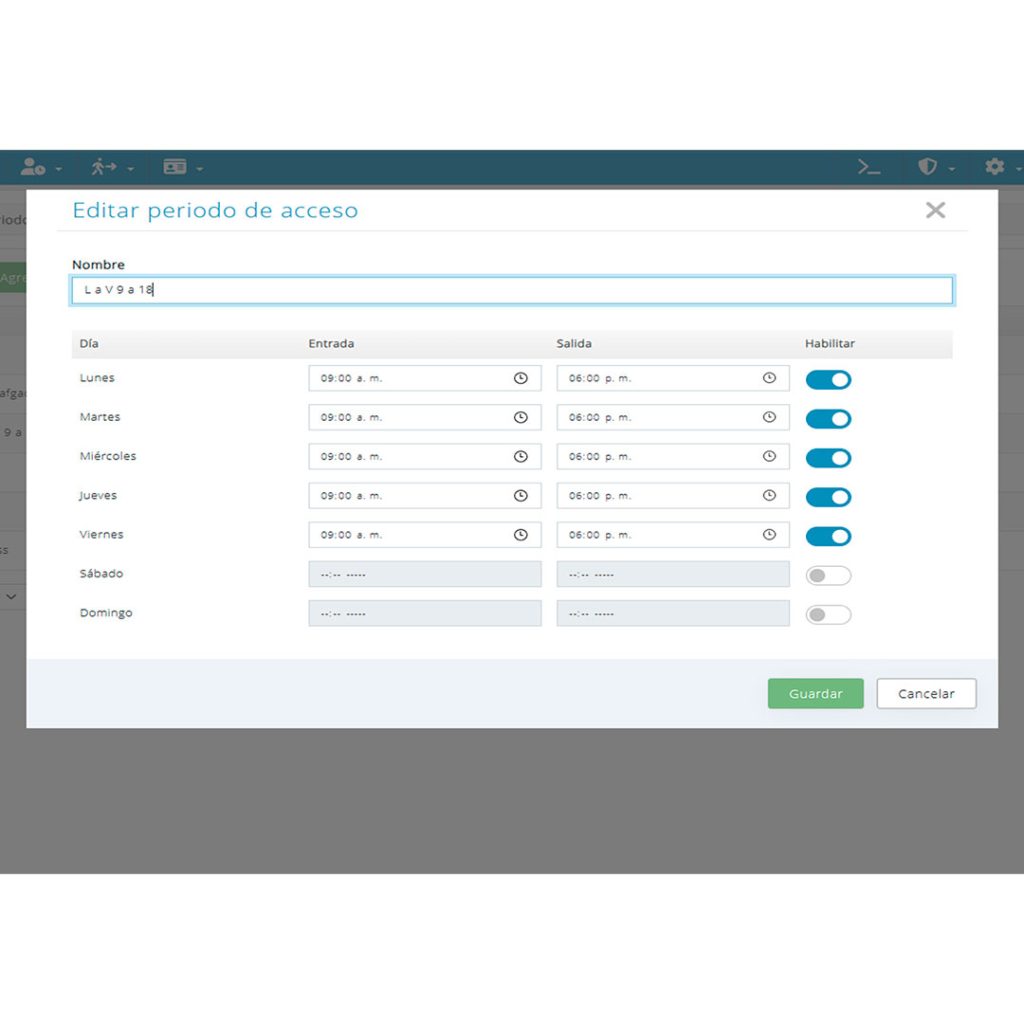Disable the Lunes access toggle
Screen dimensions: 1024x1024
point(828,379)
